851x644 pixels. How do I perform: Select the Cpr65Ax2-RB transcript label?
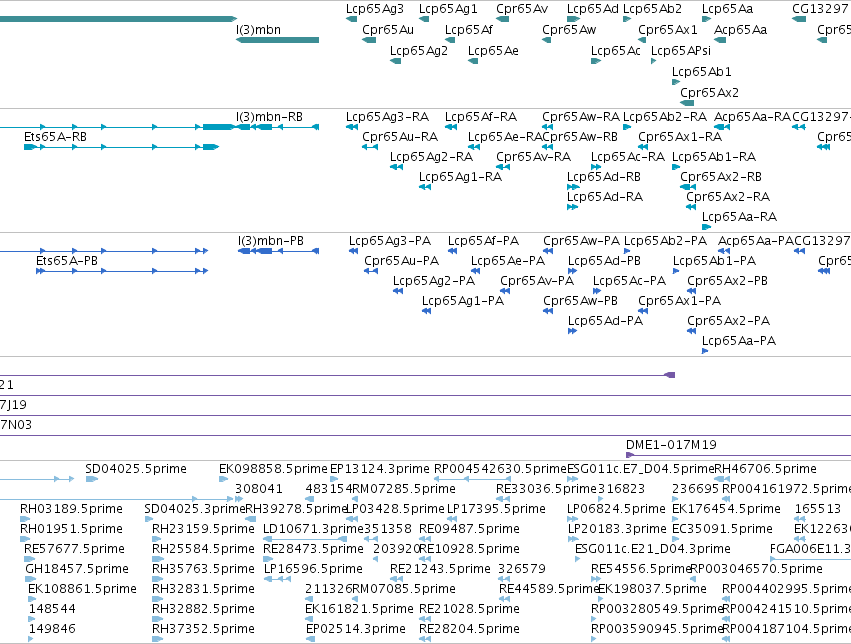(721, 177)
